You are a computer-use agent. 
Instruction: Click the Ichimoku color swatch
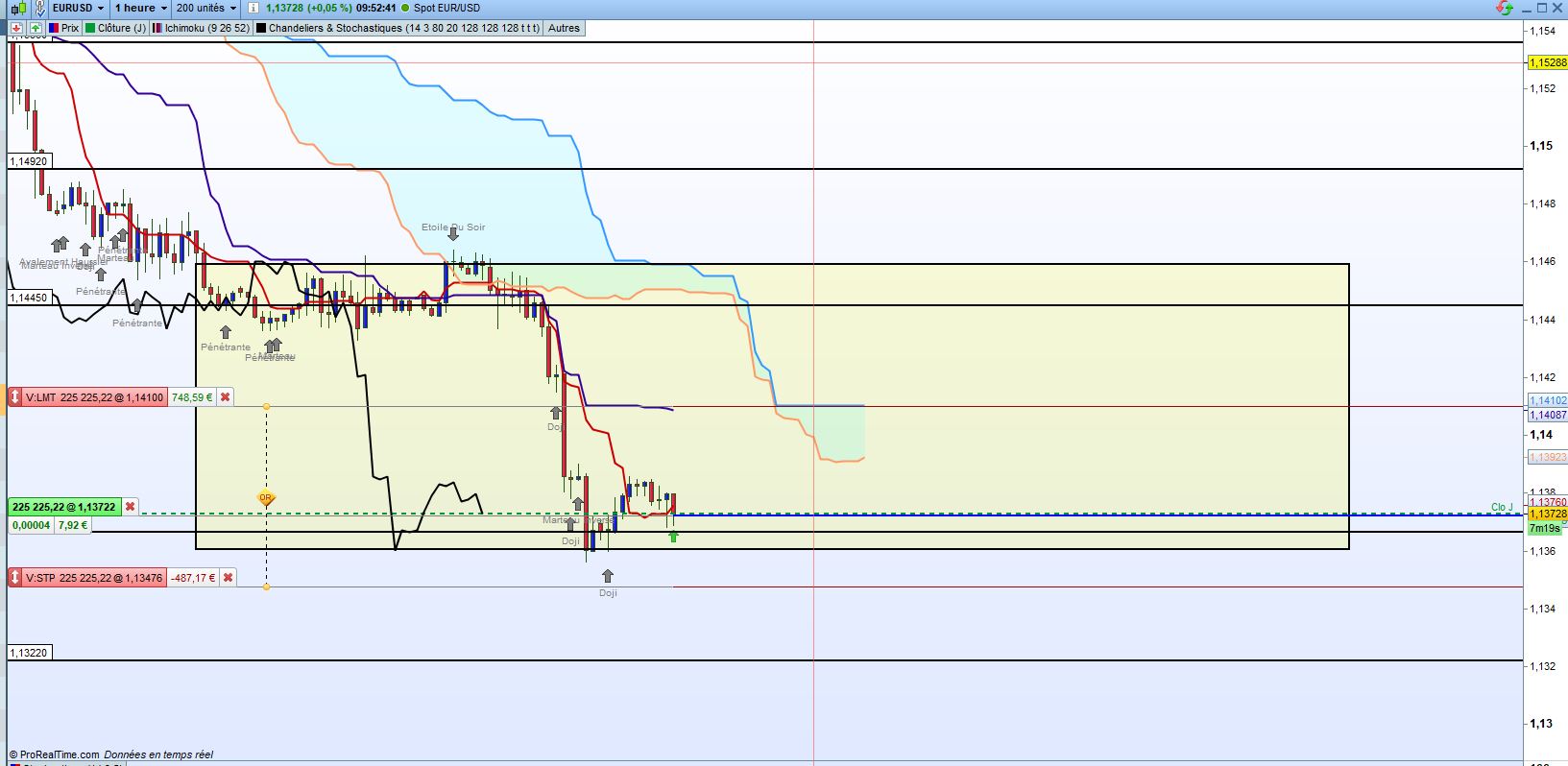coord(157,28)
